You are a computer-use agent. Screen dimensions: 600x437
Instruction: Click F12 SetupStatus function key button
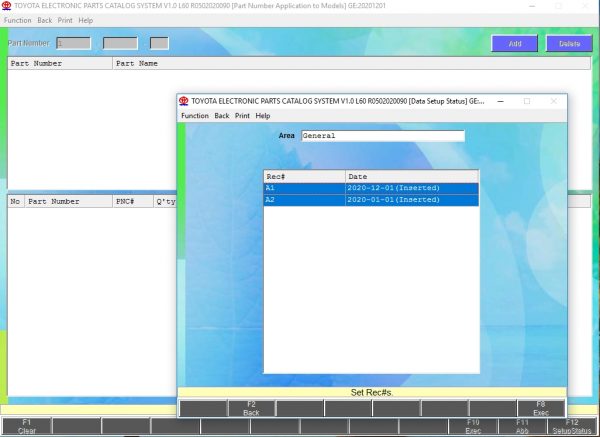(572, 426)
